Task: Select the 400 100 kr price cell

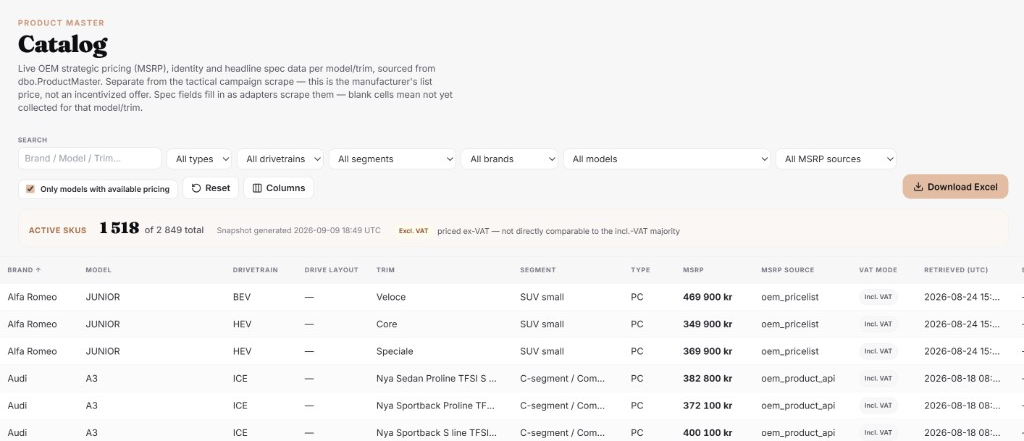Action: pos(707,433)
